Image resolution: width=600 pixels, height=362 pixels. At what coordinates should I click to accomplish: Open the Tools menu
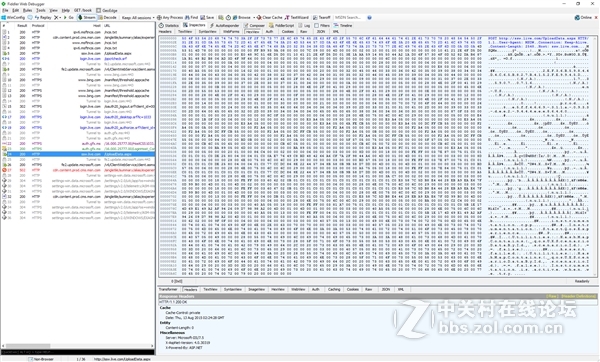coord(41,10)
